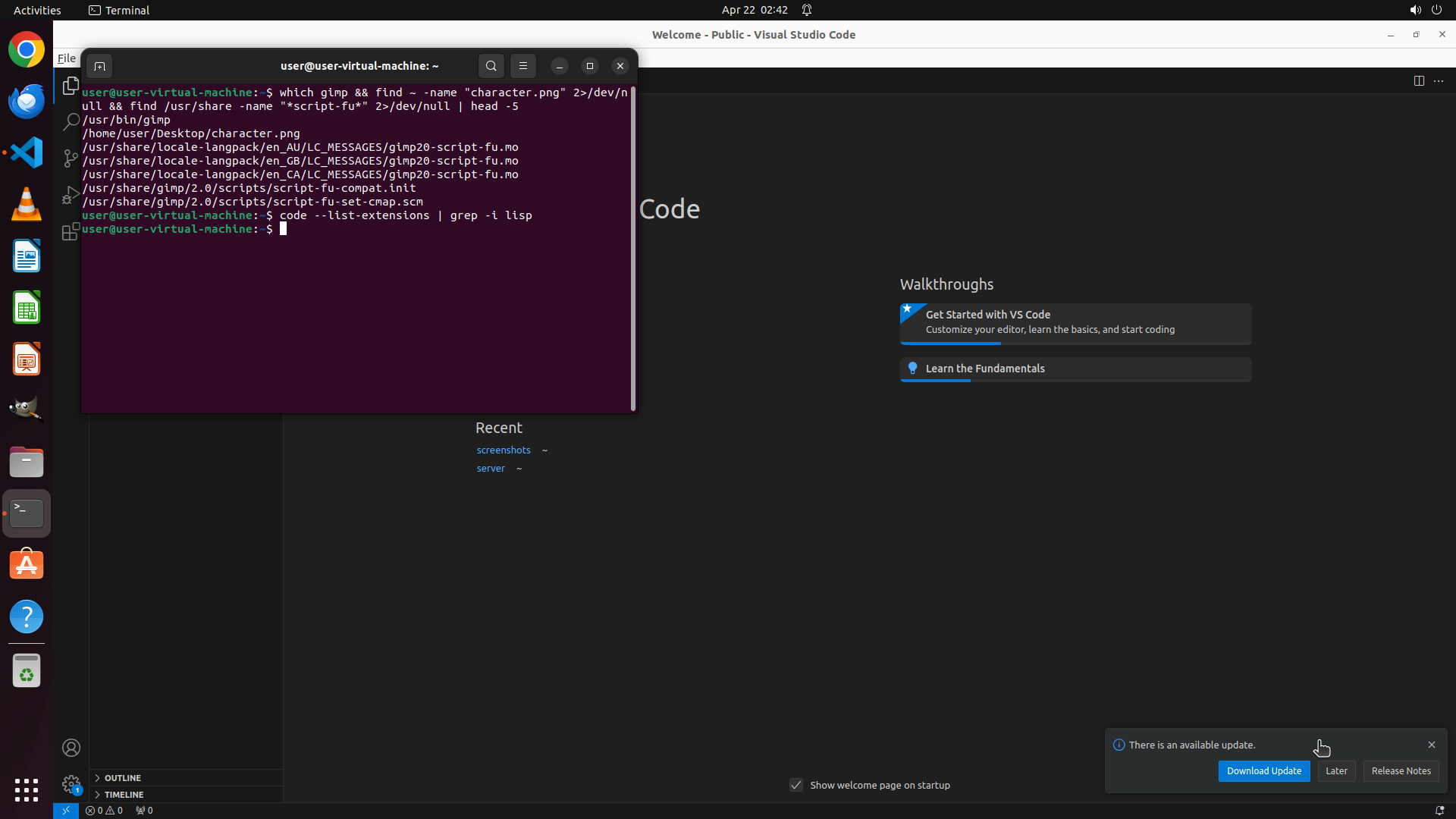1456x819 pixels.
Task: Toggle Show welcome page on startup checkbox
Action: point(796,785)
